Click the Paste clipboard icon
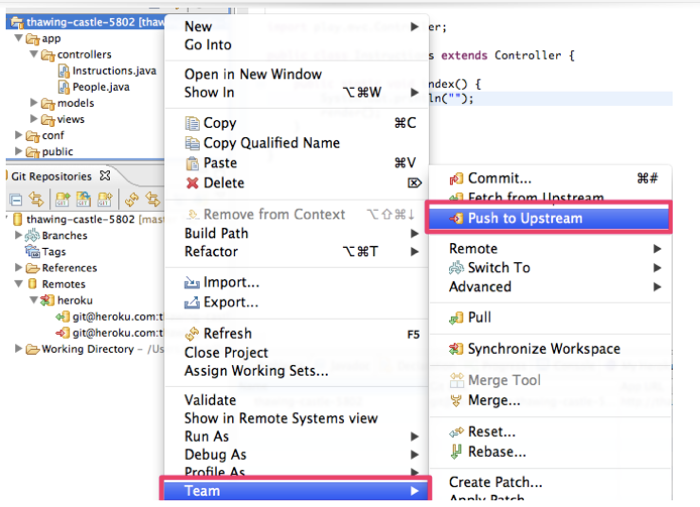Image resolution: width=700 pixels, height=507 pixels. pyautogui.click(x=192, y=163)
